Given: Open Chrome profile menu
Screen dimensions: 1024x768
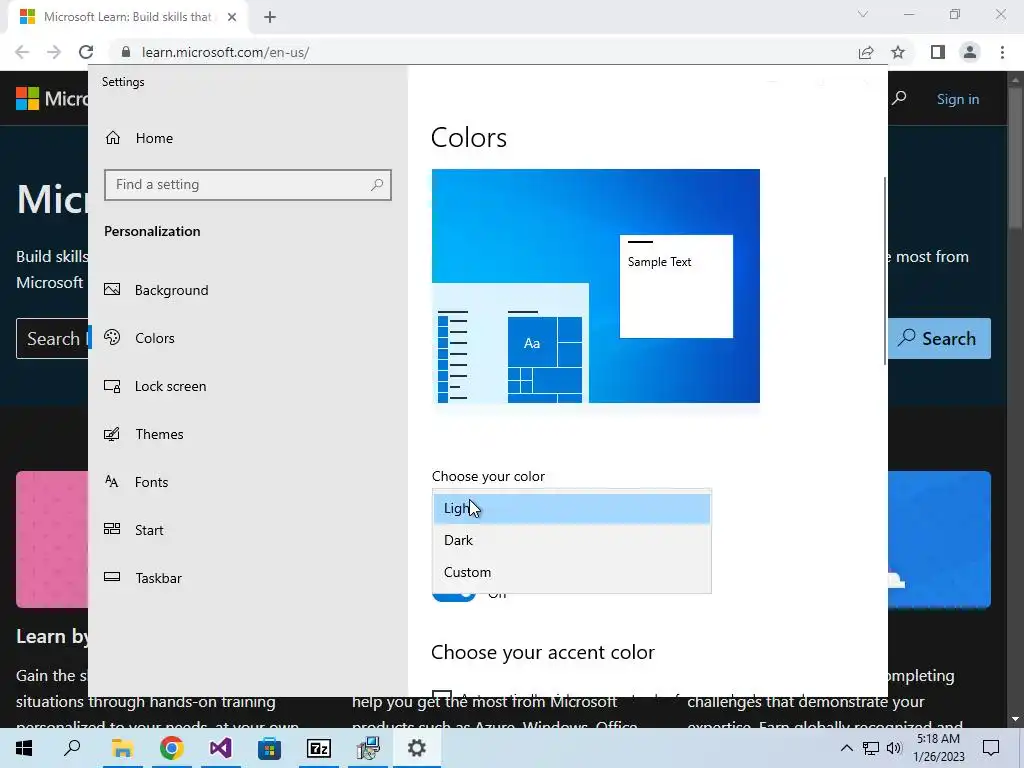Looking at the screenshot, I should point(970,52).
